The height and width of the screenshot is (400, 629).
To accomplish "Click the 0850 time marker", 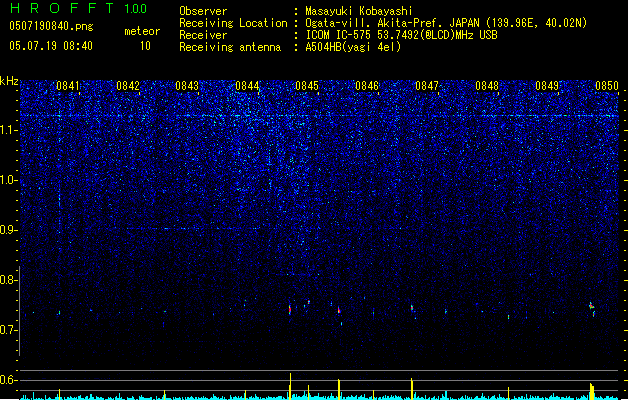I will pos(607,86).
